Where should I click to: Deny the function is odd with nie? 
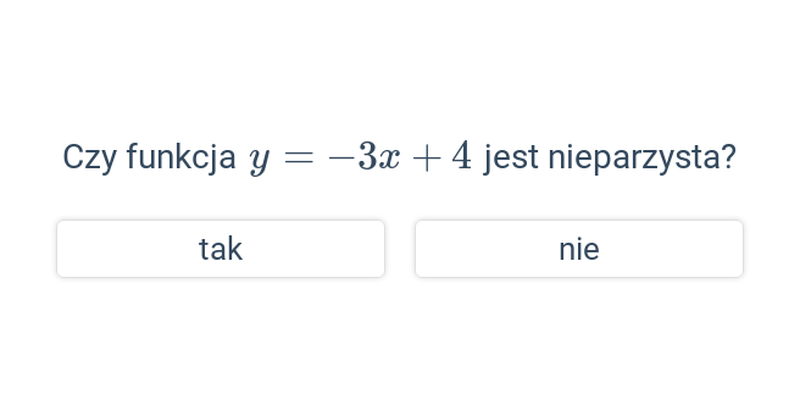click(x=579, y=249)
